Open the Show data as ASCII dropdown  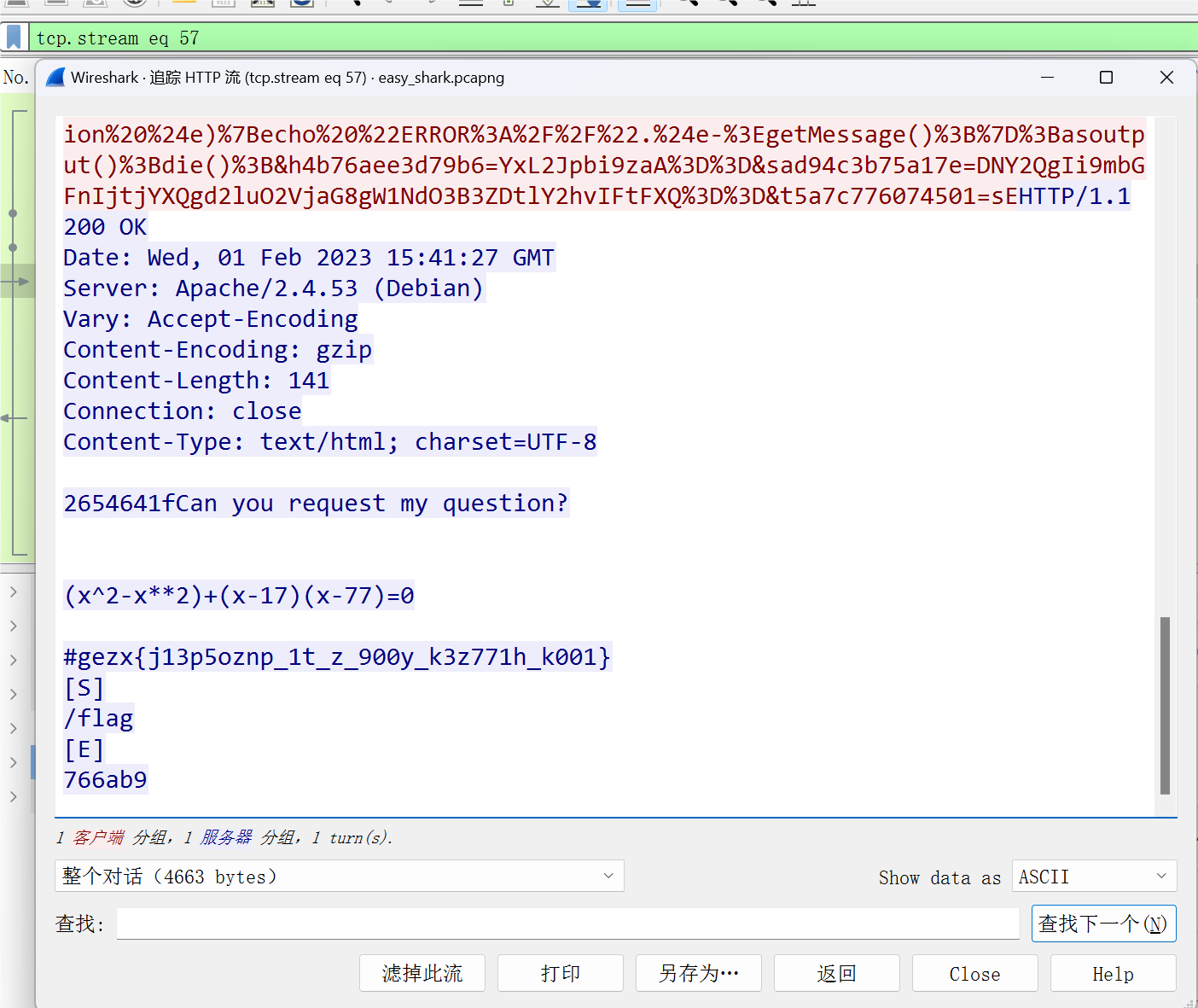(x=1094, y=876)
